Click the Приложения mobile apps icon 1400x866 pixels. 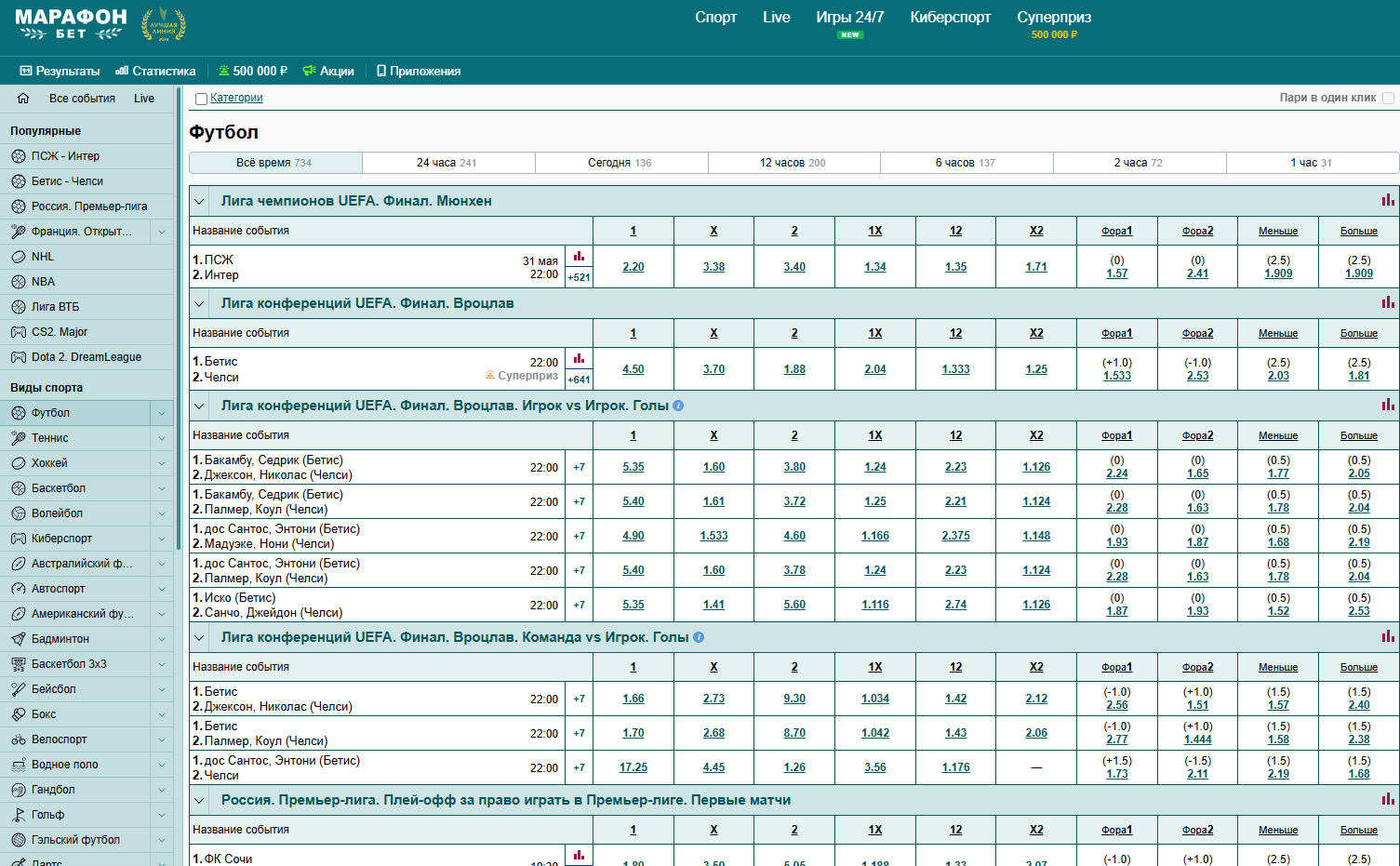[381, 71]
